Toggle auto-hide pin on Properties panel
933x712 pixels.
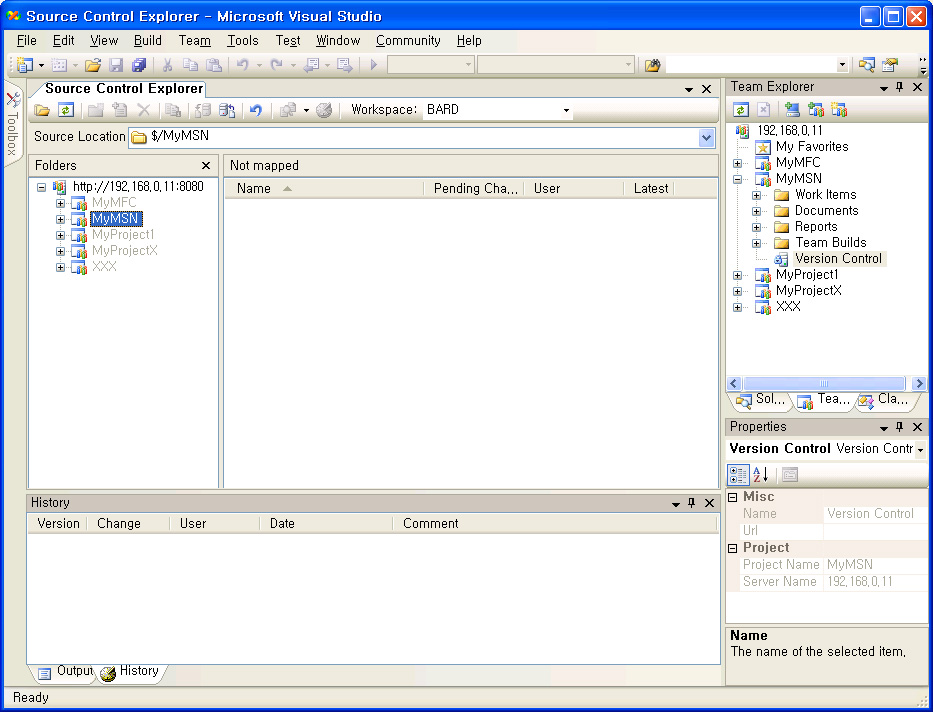tap(900, 427)
